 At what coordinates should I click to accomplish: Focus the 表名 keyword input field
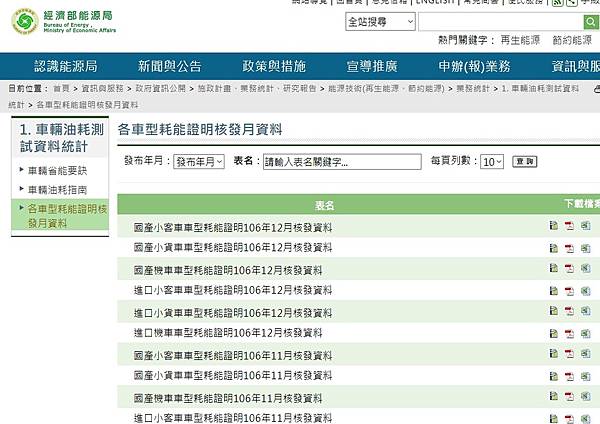[342, 161]
